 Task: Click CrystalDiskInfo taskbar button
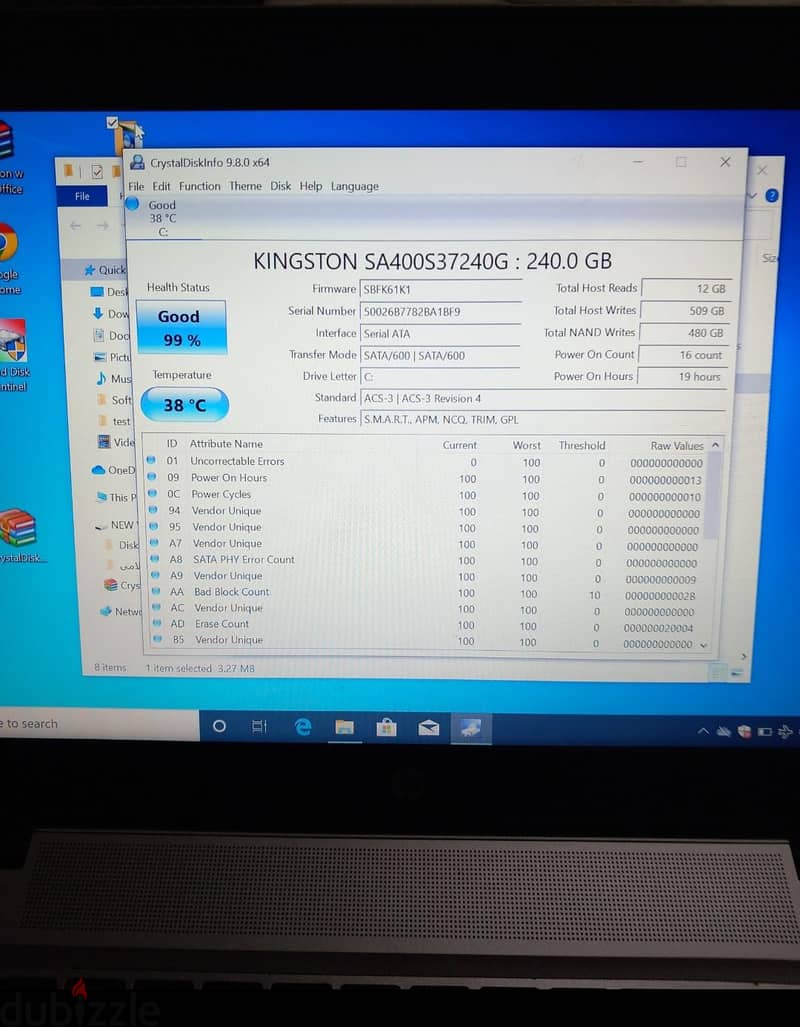(x=471, y=728)
